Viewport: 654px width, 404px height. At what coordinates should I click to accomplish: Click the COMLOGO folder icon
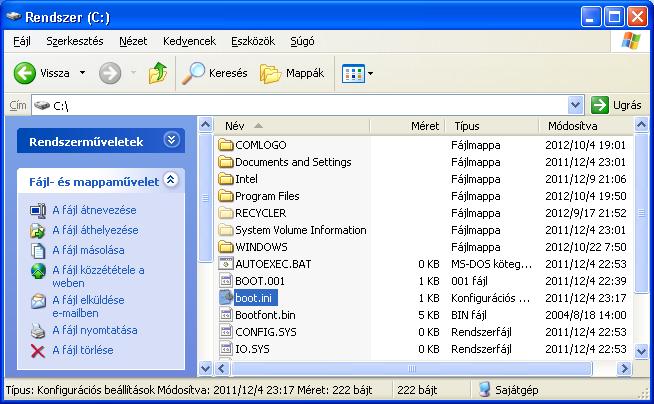point(226,145)
